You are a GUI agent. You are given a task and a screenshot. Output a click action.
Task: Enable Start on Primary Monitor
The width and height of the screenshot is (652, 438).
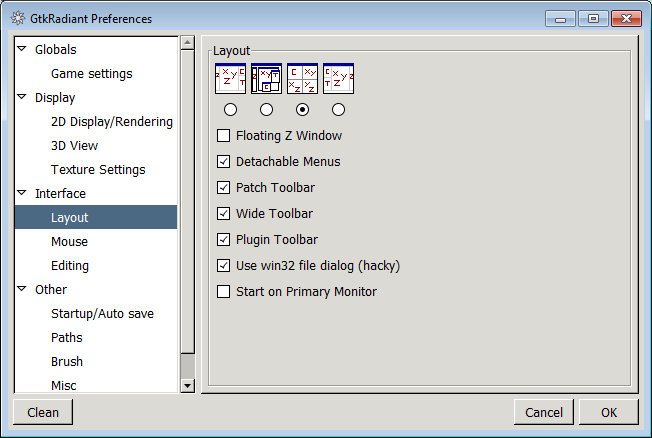point(223,292)
